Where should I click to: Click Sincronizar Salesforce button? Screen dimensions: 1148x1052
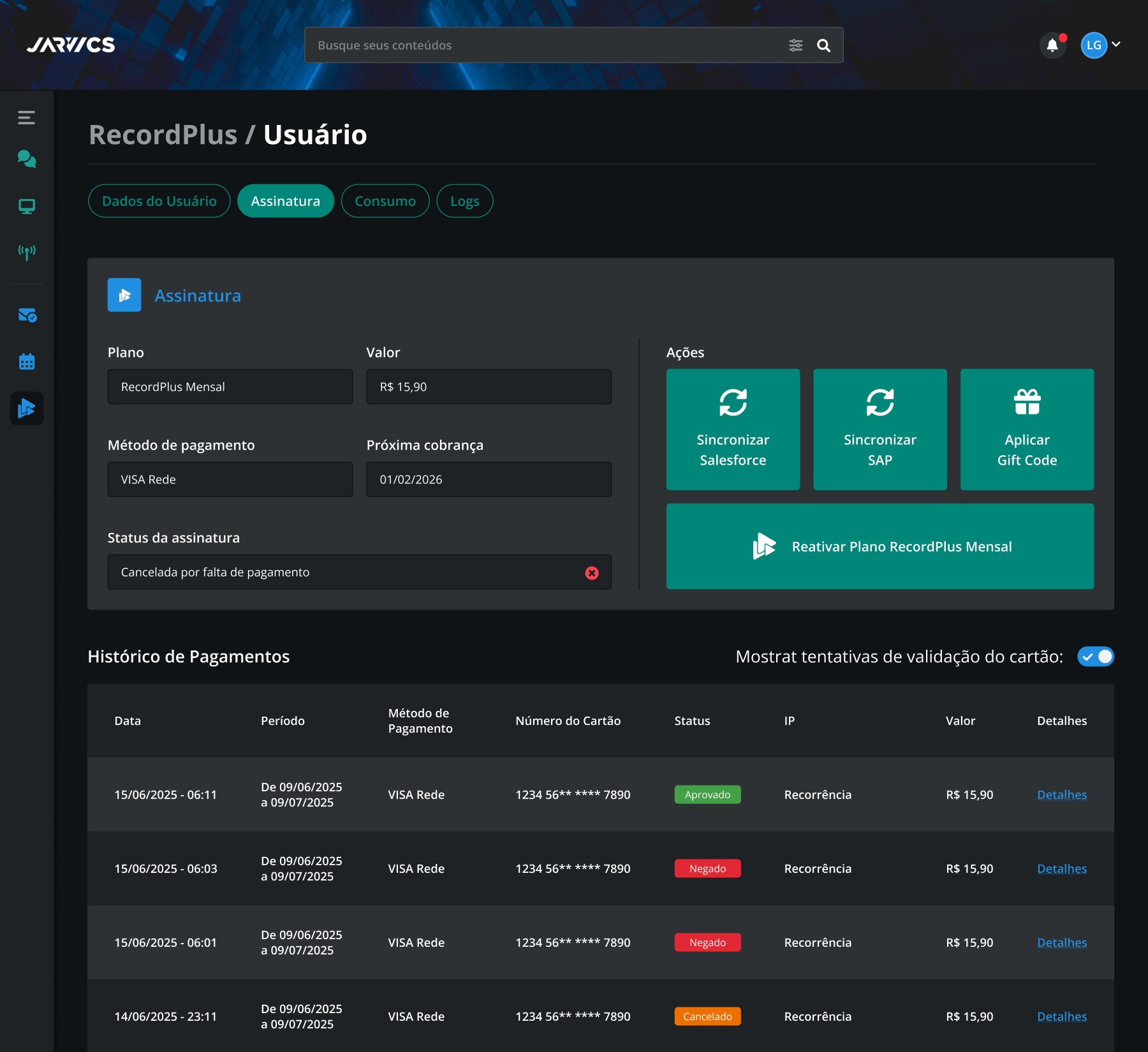click(x=733, y=430)
